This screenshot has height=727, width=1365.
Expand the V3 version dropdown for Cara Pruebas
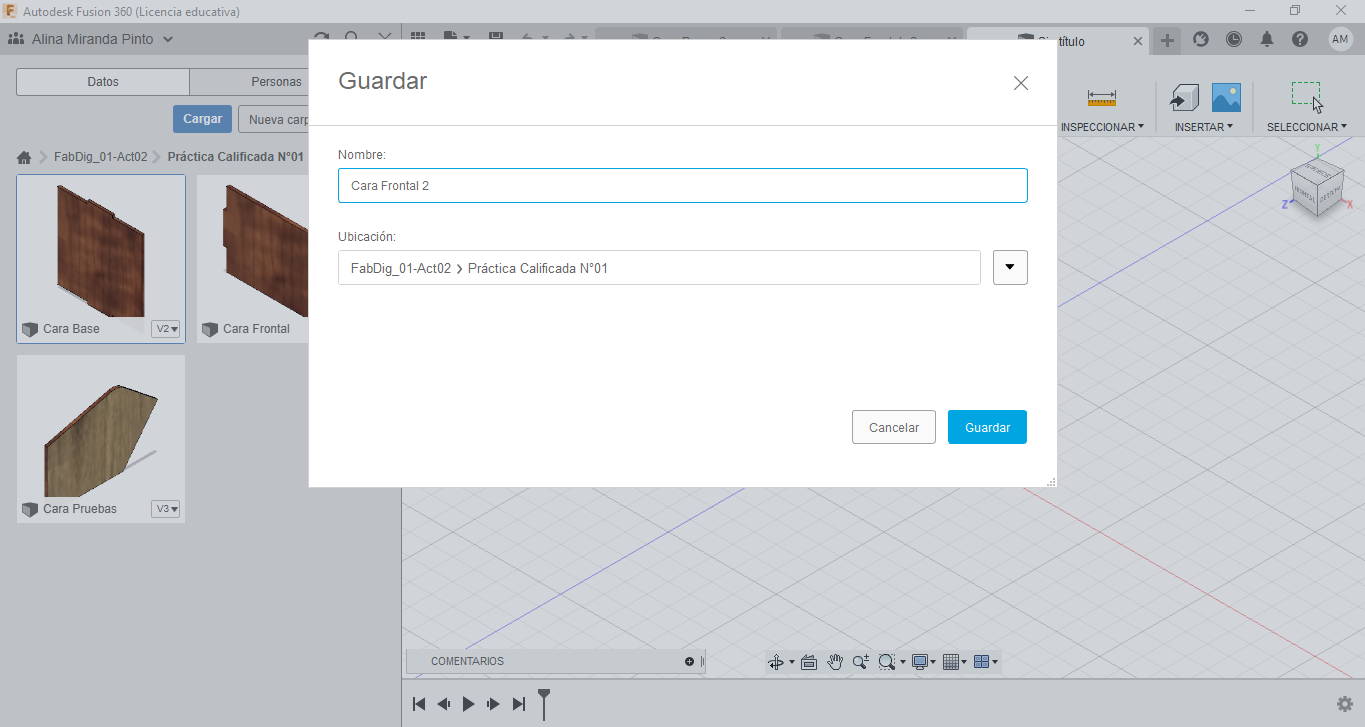point(166,509)
